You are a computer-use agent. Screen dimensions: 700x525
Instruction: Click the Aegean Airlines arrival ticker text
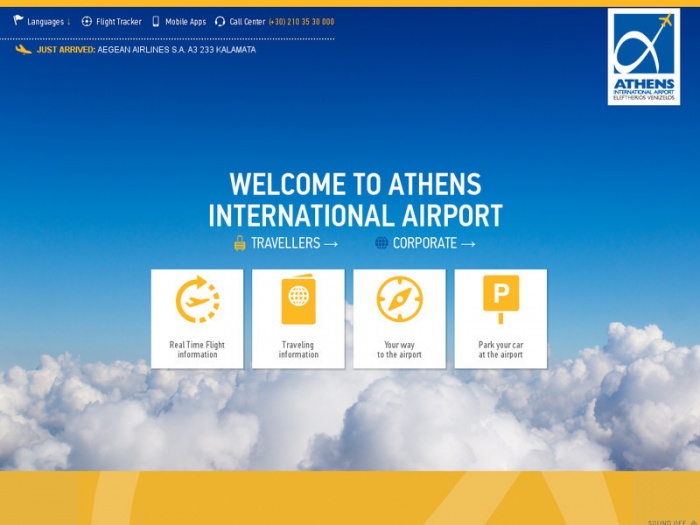tap(176, 50)
